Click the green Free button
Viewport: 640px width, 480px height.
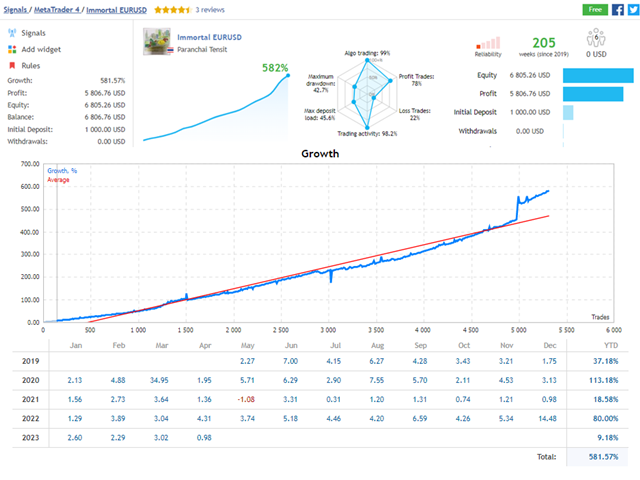coord(595,9)
